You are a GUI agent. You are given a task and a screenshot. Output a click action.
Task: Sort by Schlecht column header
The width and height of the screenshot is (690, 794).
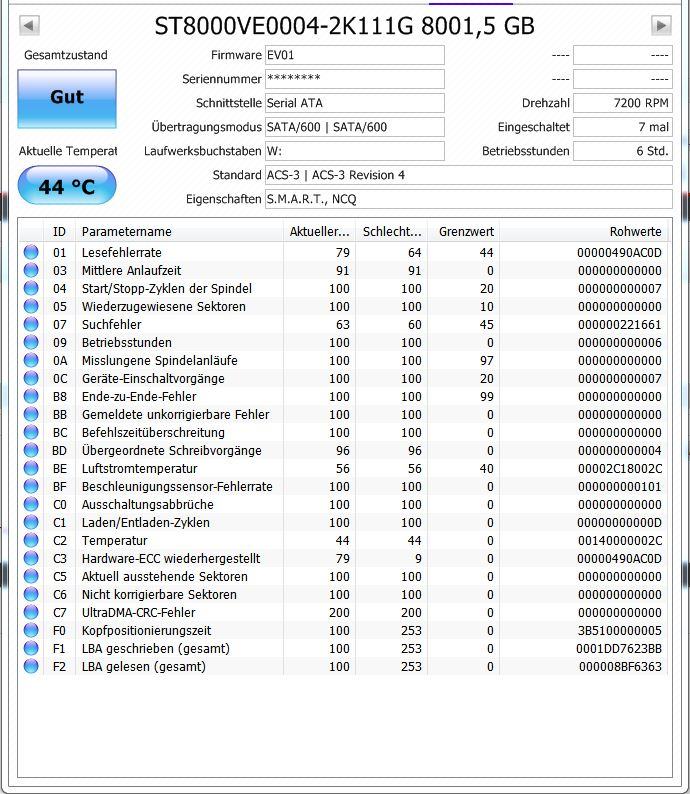click(392, 231)
